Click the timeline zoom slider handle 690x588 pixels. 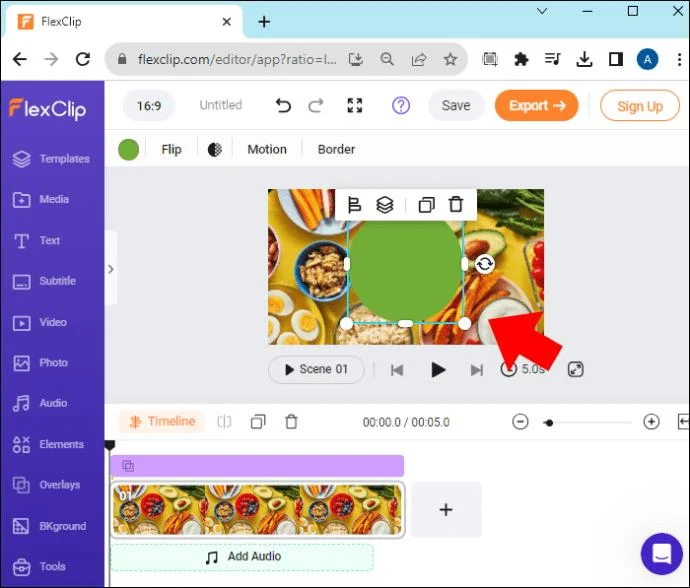549,423
